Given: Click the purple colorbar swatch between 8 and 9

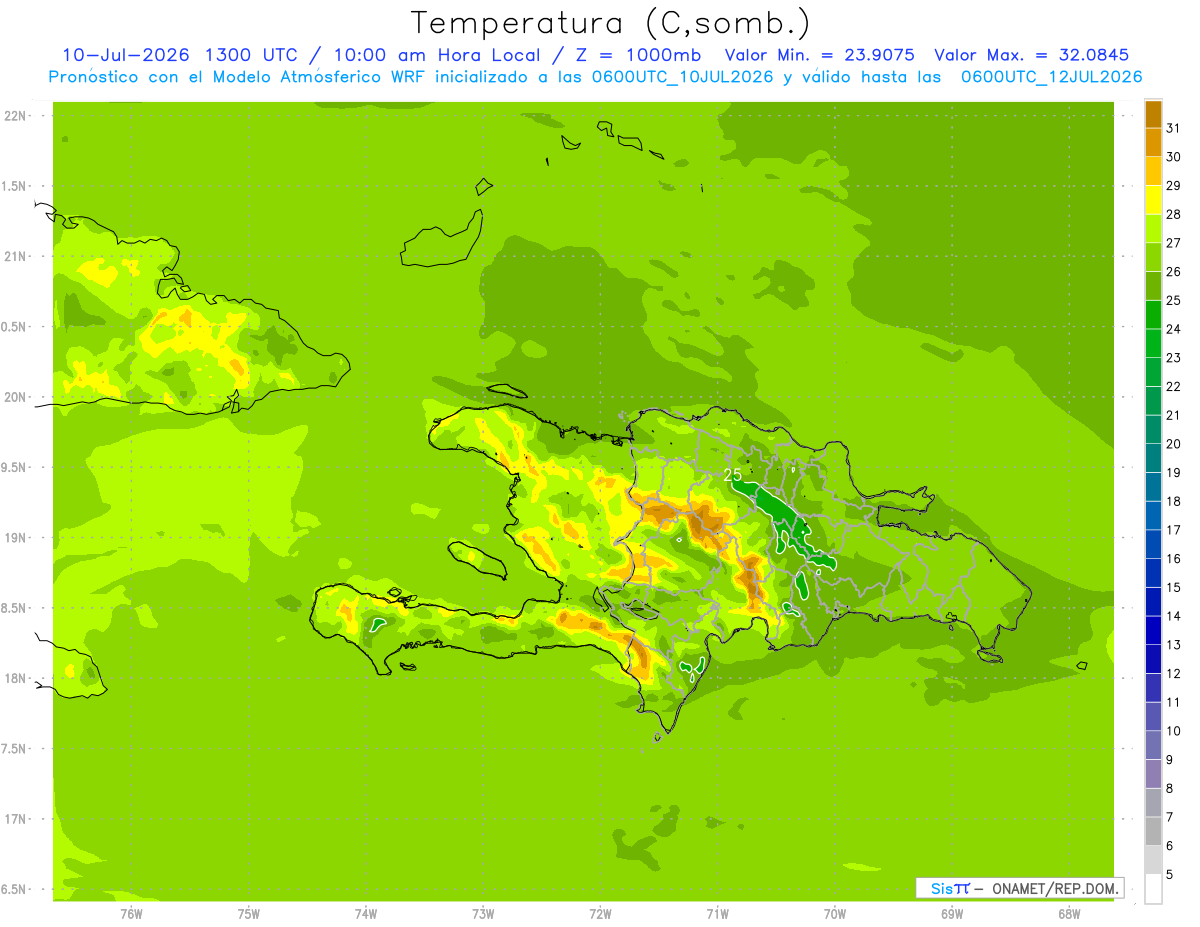Looking at the screenshot, I should pos(1153,775).
